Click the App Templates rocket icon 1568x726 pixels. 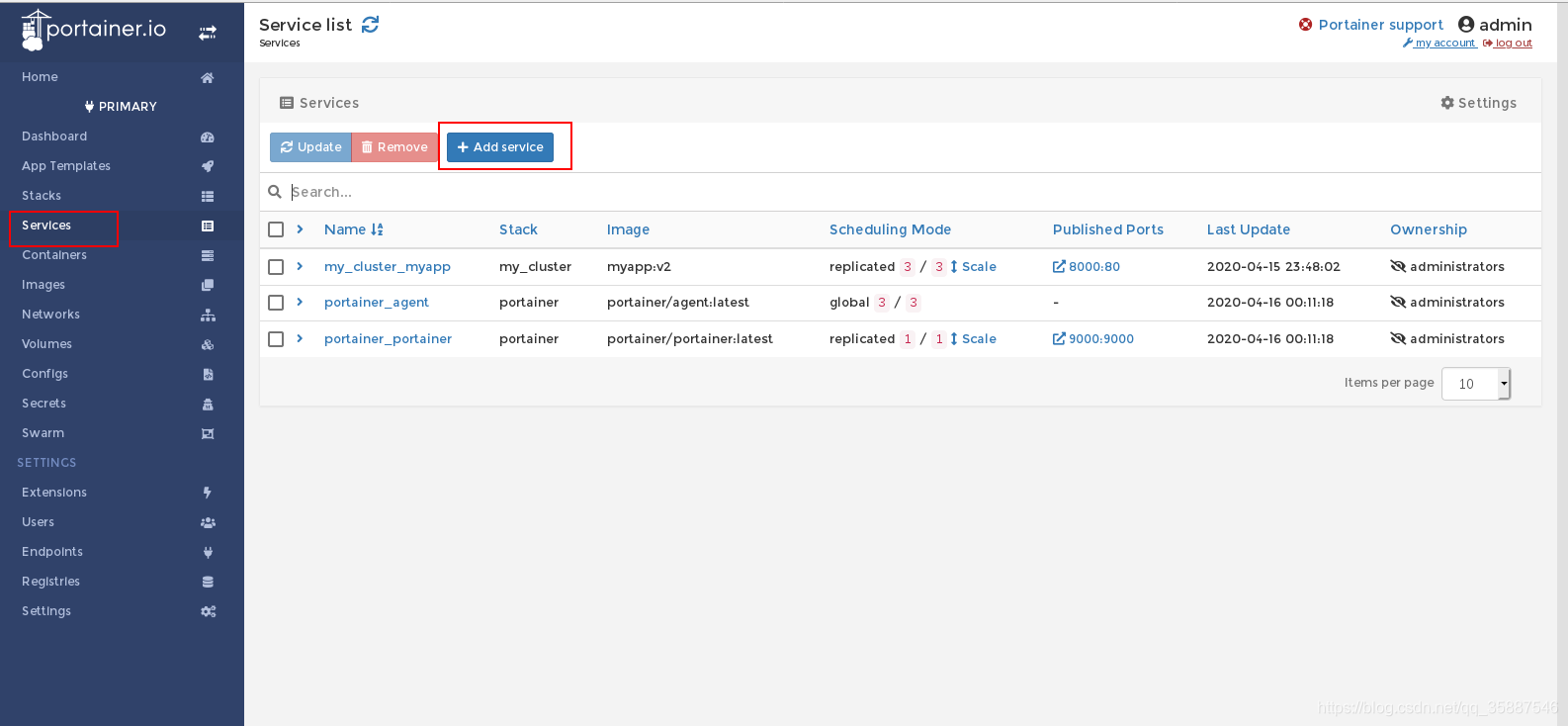click(208, 166)
